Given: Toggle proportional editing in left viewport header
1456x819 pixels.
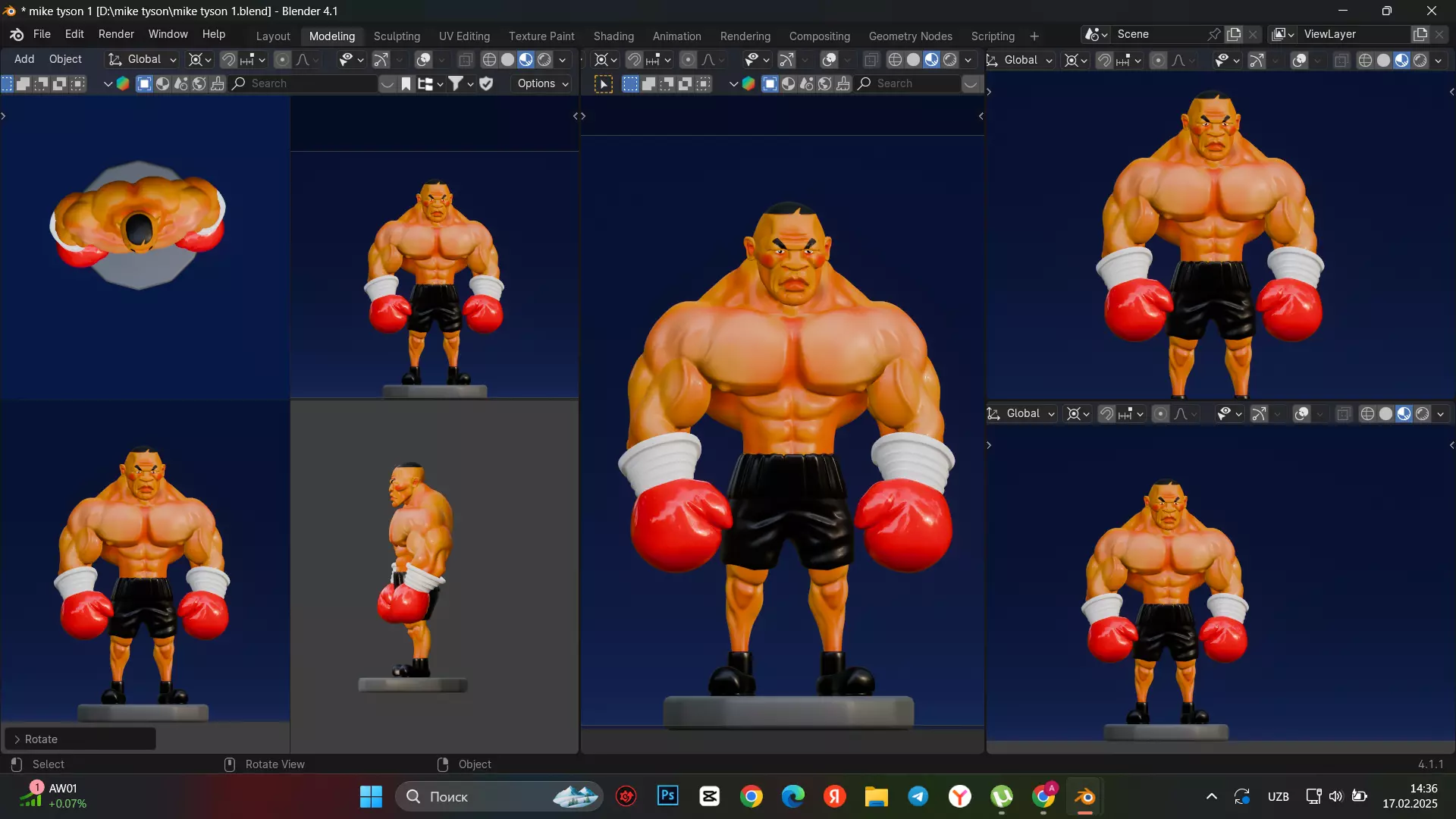Looking at the screenshot, I should pyautogui.click(x=282, y=60).
